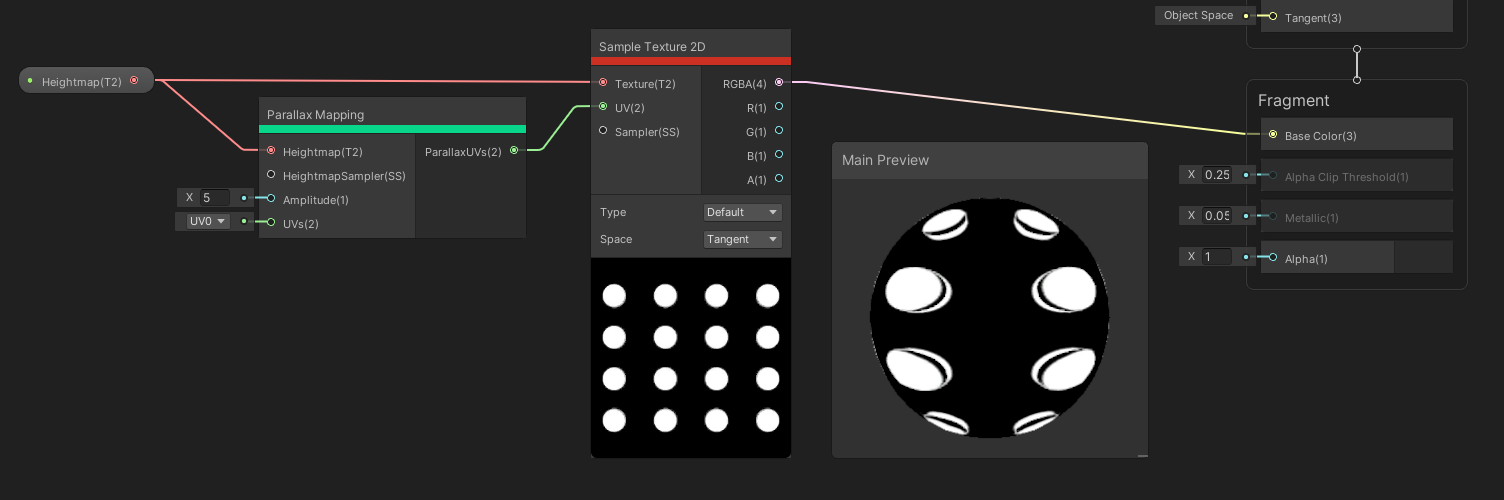Open the Space dropdown set to Tangent
The image size is (1504, 500).
(743, 239)
